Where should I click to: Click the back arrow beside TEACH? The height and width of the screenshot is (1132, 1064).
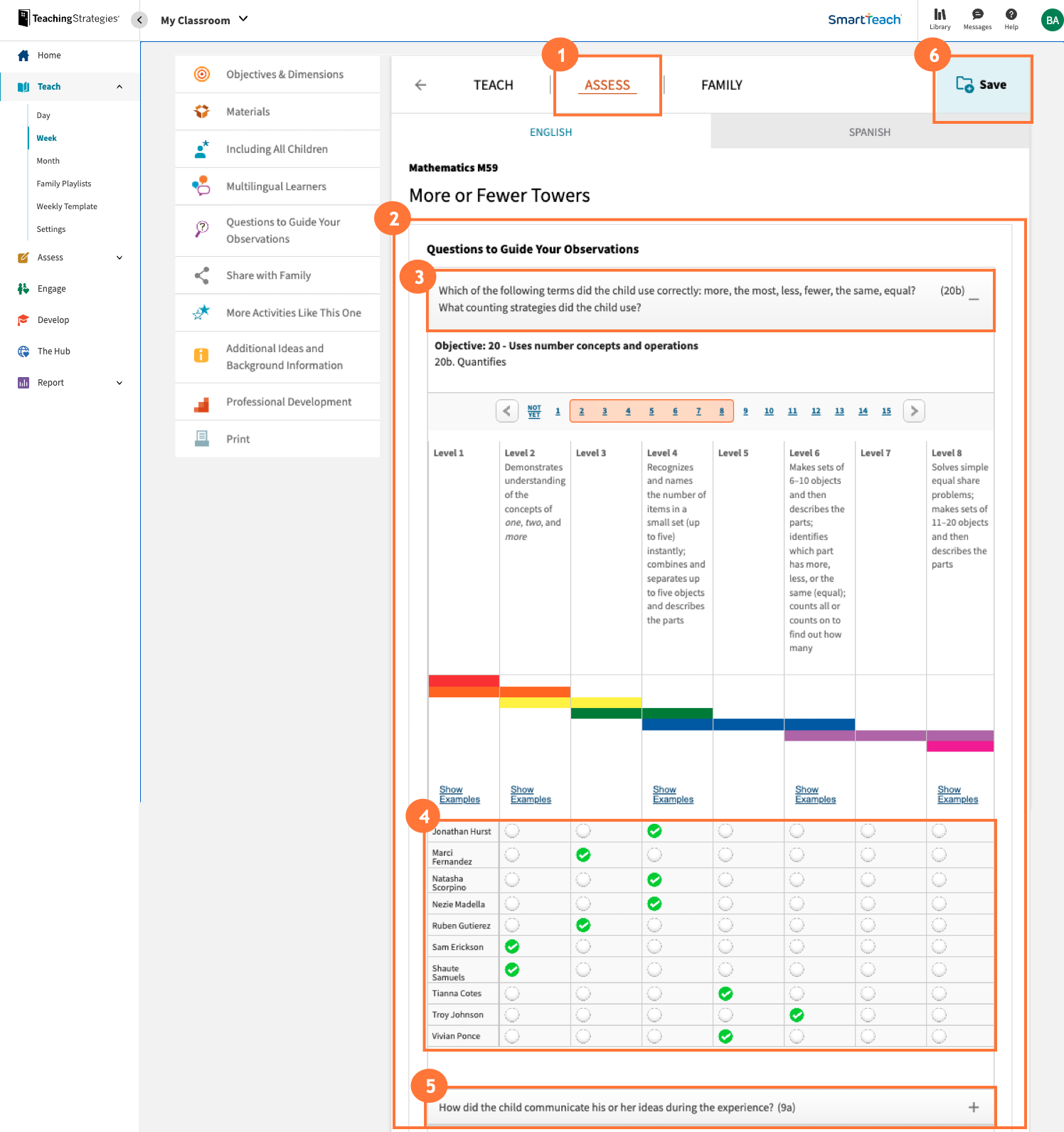[420, 85]
